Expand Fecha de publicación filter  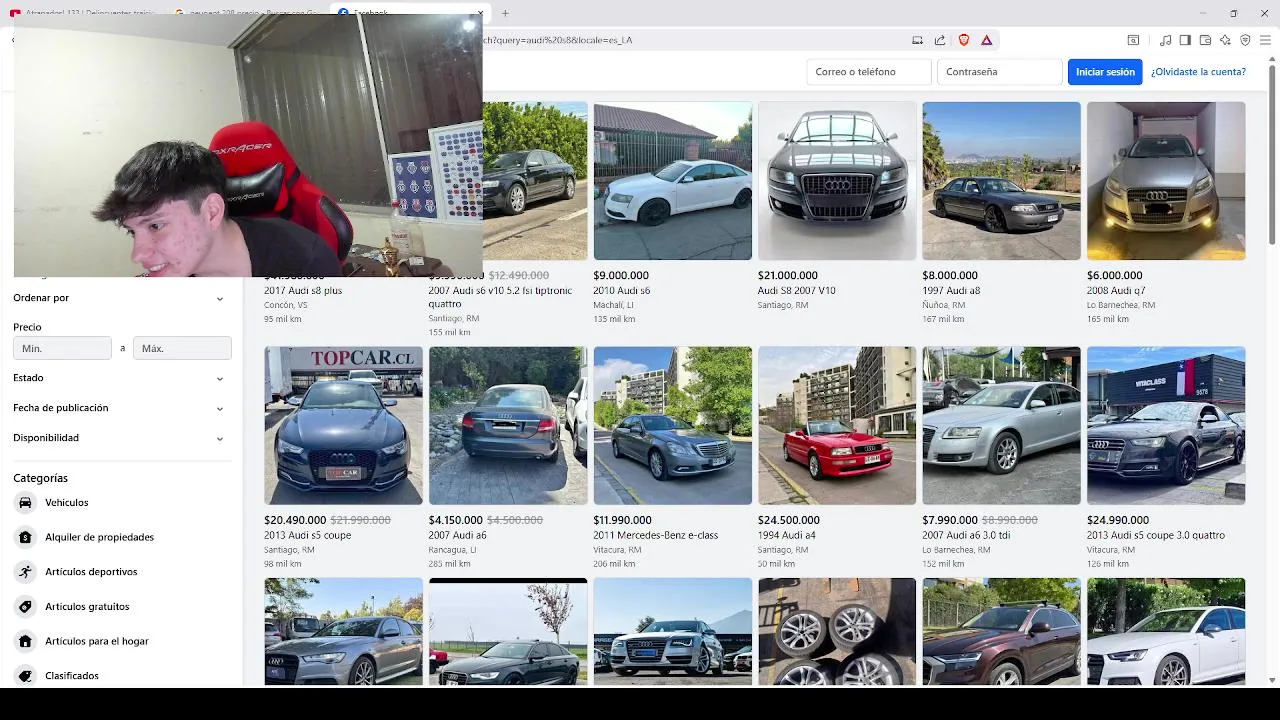tap(121, 408)
